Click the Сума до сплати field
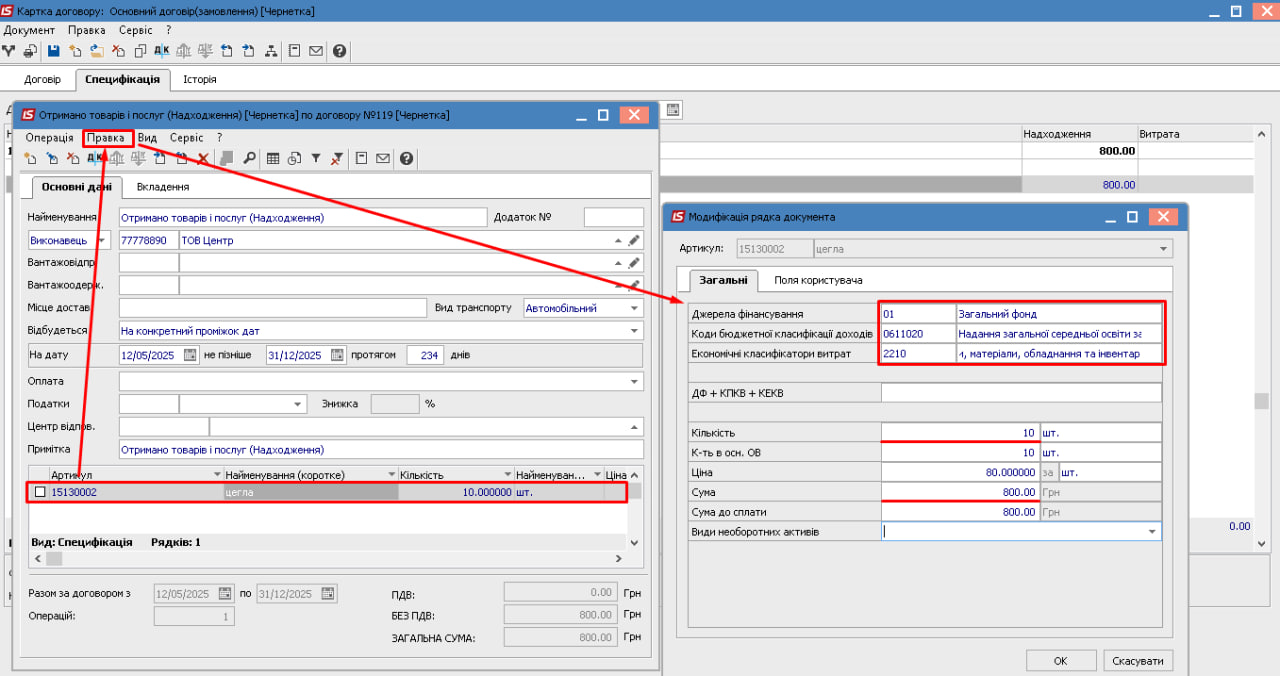This screenshot has width=1280, height=676. [960, 512]
